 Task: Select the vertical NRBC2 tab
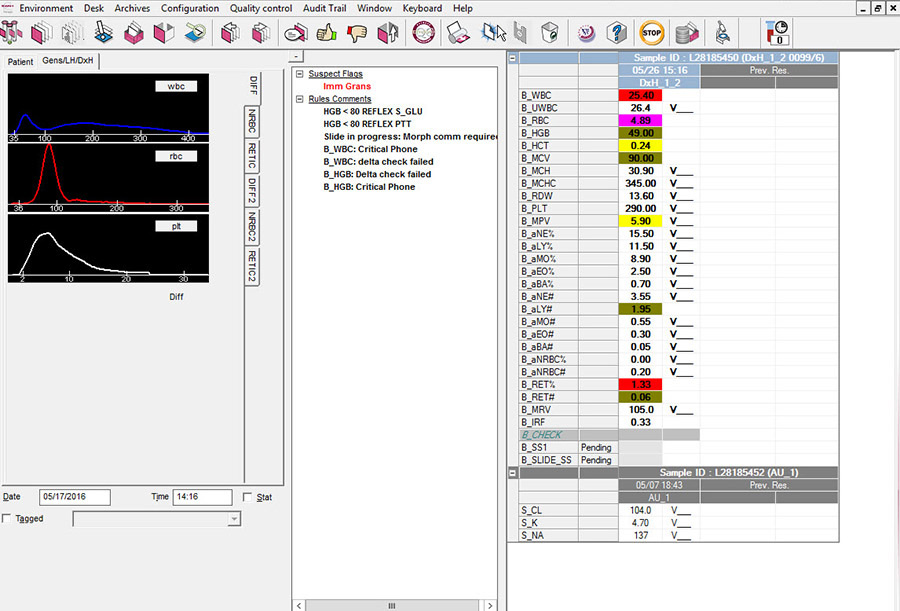pos(252,227)
